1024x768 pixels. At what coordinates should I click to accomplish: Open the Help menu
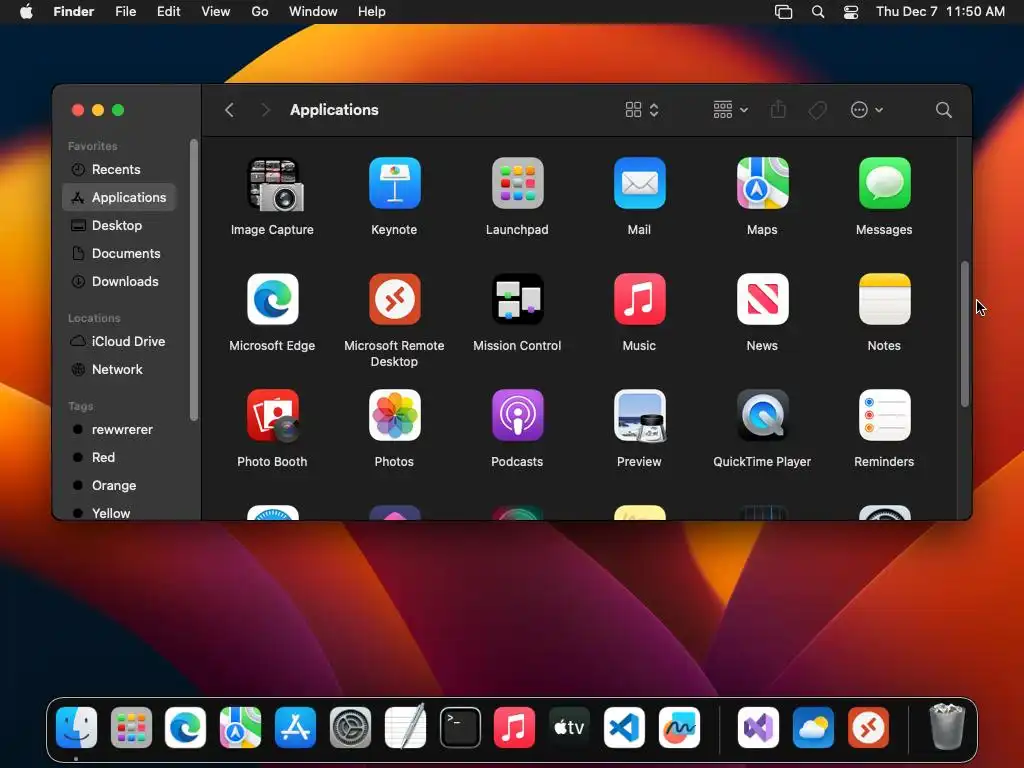pyautogui.click(x=372, y=12)
